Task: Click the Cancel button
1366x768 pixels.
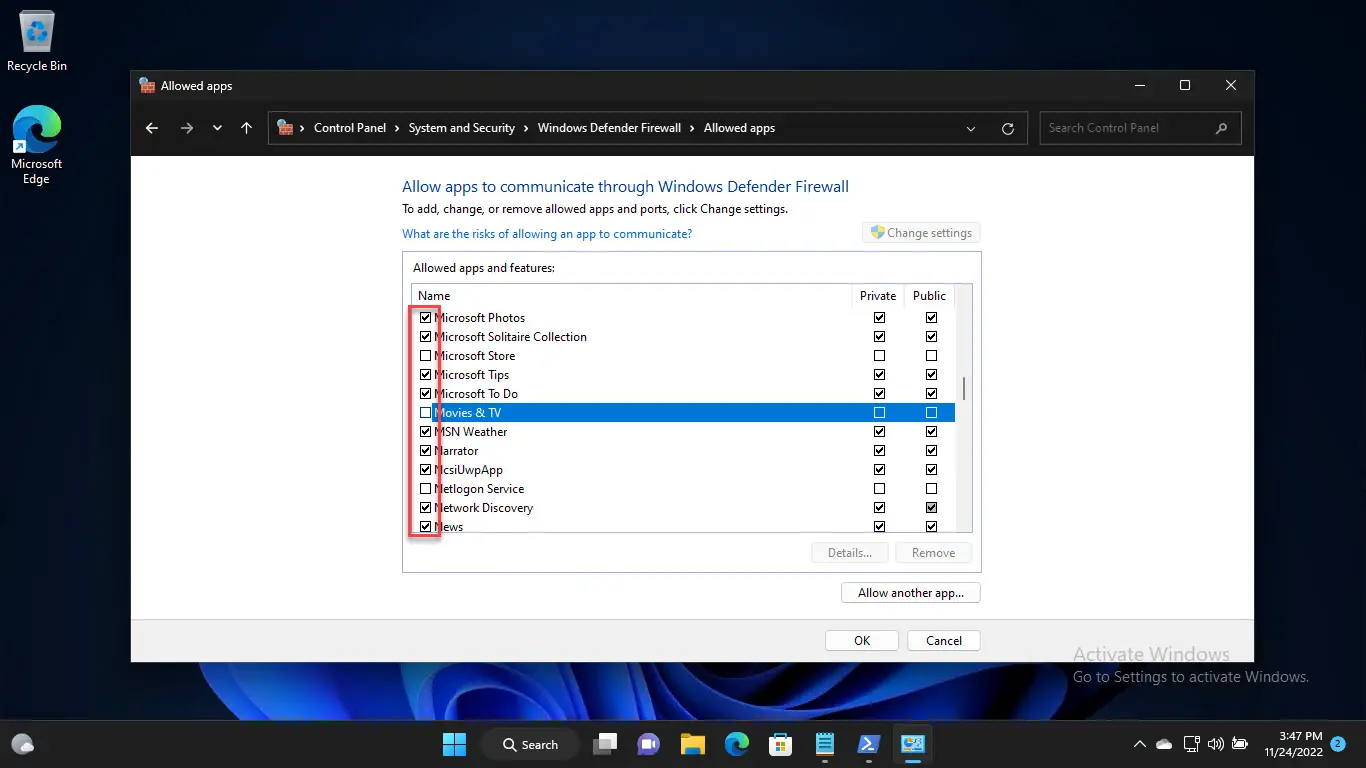Action: (944, 641)
